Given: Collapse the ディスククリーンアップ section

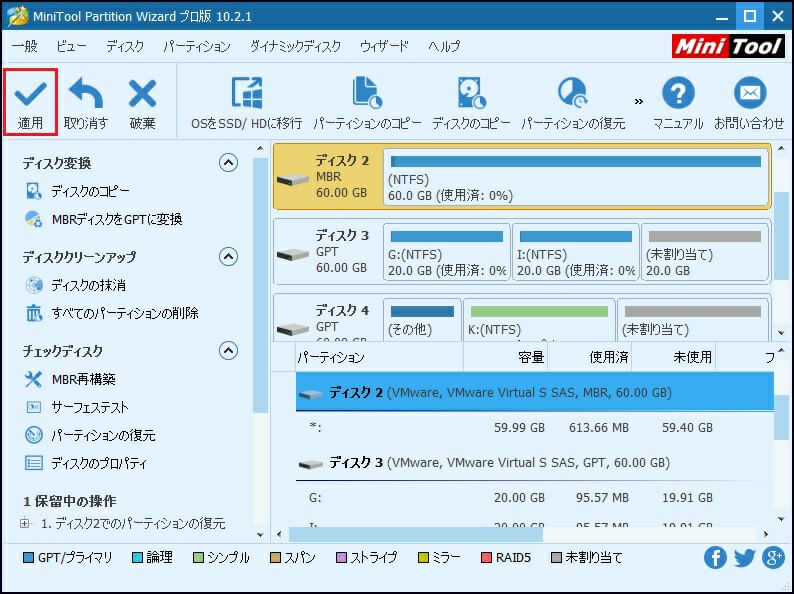Looking at the screenshot, I should tap(228, 257).
